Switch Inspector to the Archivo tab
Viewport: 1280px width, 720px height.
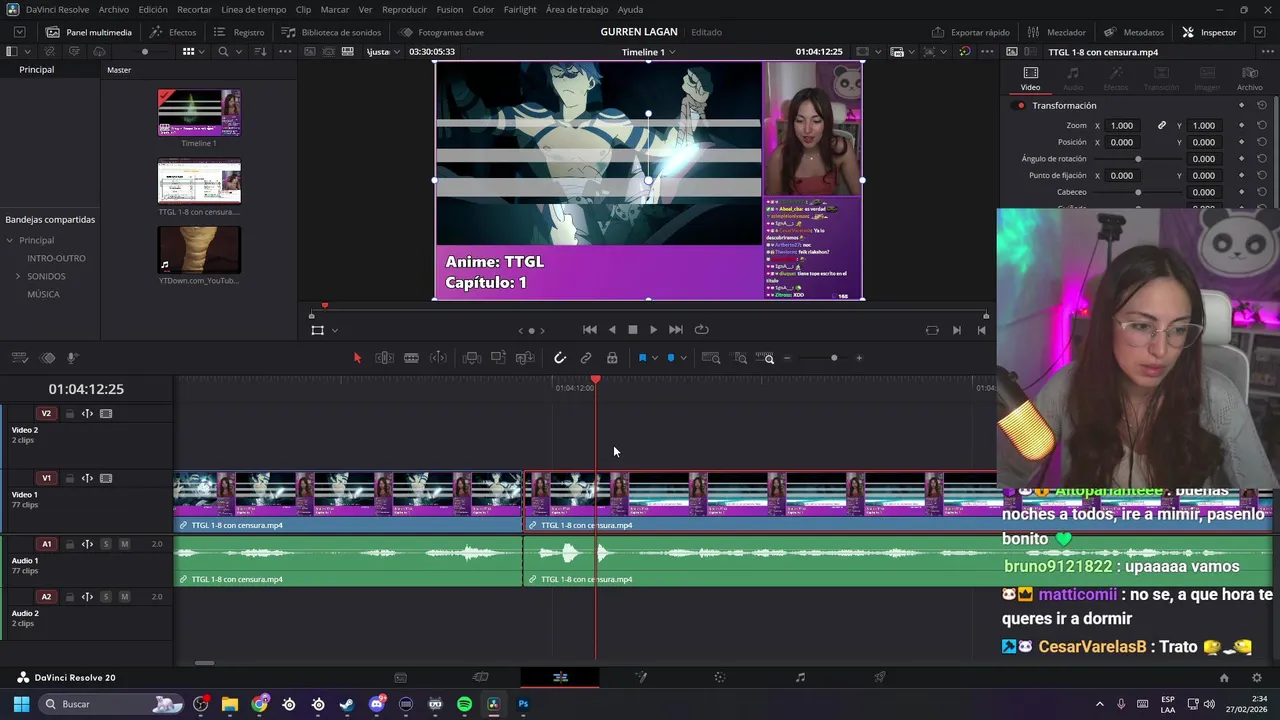click(1249, 79)
